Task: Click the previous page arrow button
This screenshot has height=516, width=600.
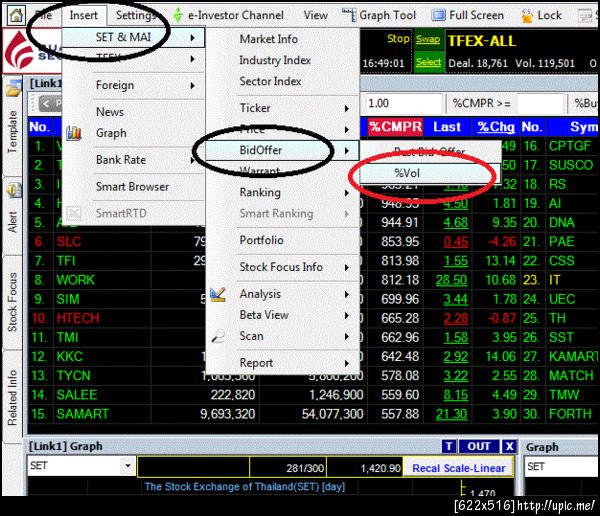Action: pos(50,103)
